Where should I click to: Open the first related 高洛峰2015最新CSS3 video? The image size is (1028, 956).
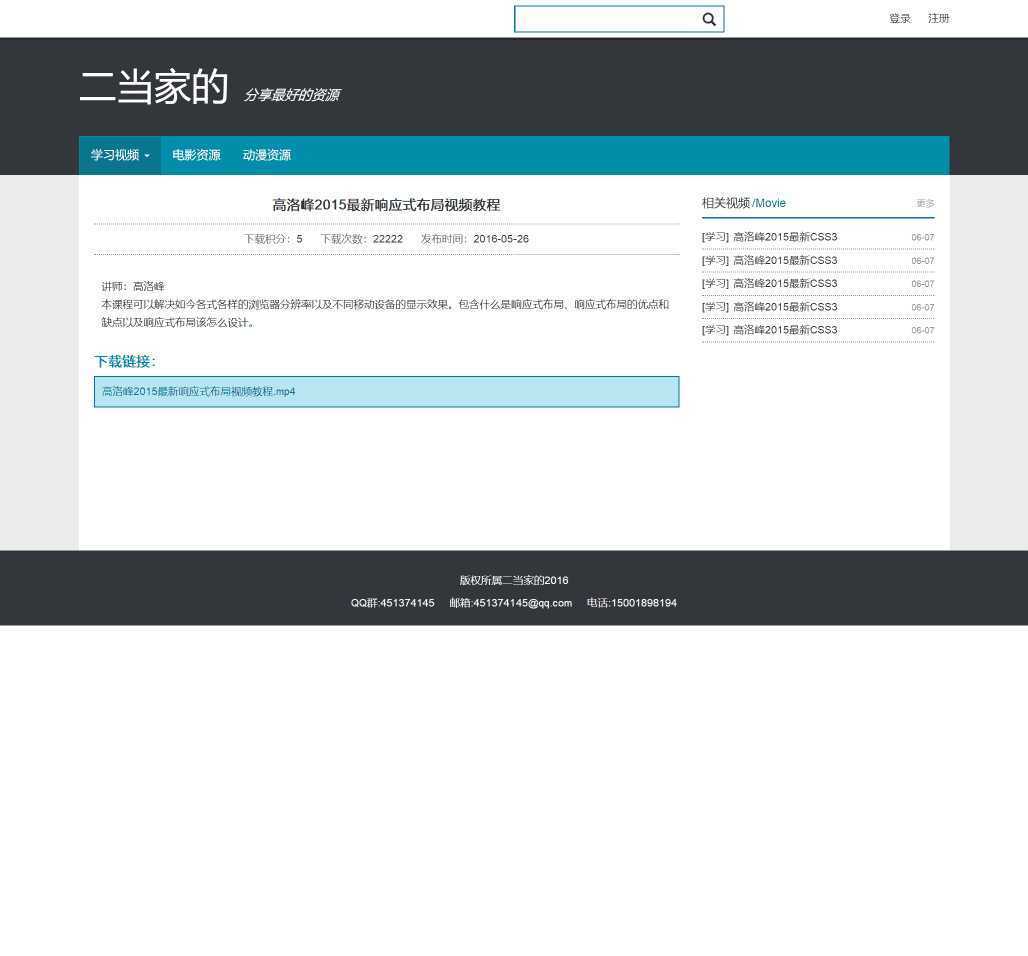click(784, 238)
